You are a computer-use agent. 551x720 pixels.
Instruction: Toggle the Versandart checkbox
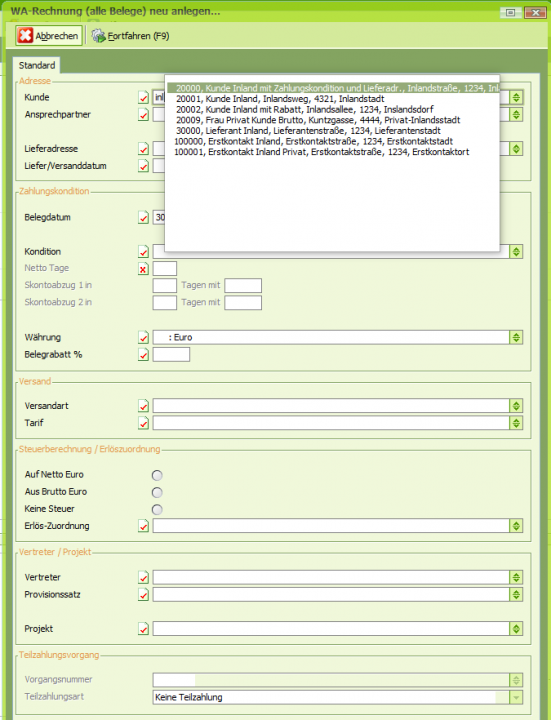[x=143, y=406]
